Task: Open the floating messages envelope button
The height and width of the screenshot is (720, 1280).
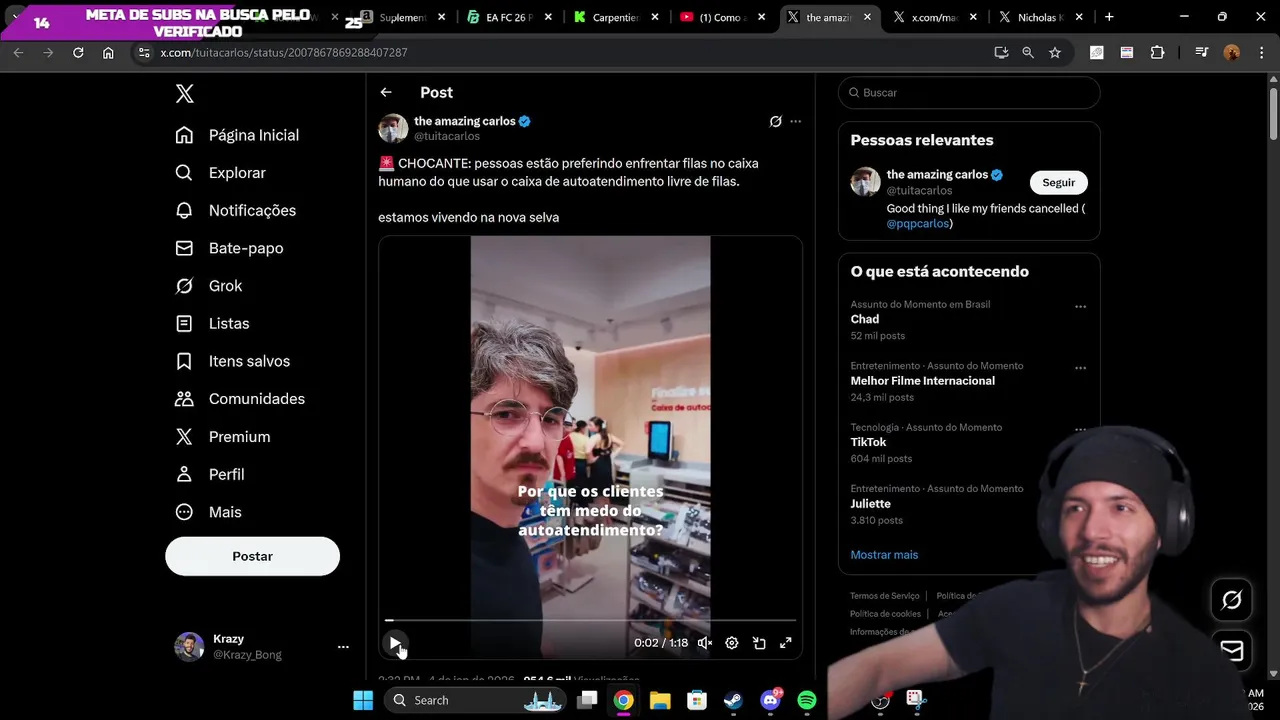Action: pos(1232,650)
